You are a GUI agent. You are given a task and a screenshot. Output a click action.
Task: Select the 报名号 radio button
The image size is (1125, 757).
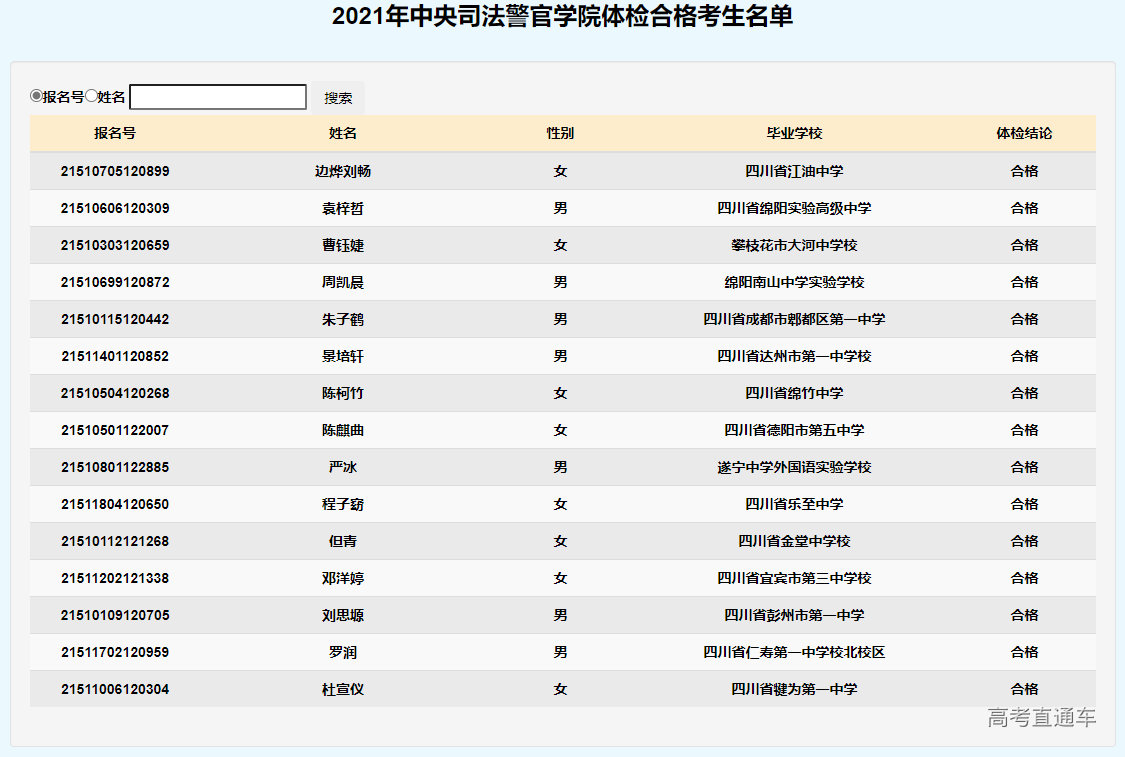[36, 96]
